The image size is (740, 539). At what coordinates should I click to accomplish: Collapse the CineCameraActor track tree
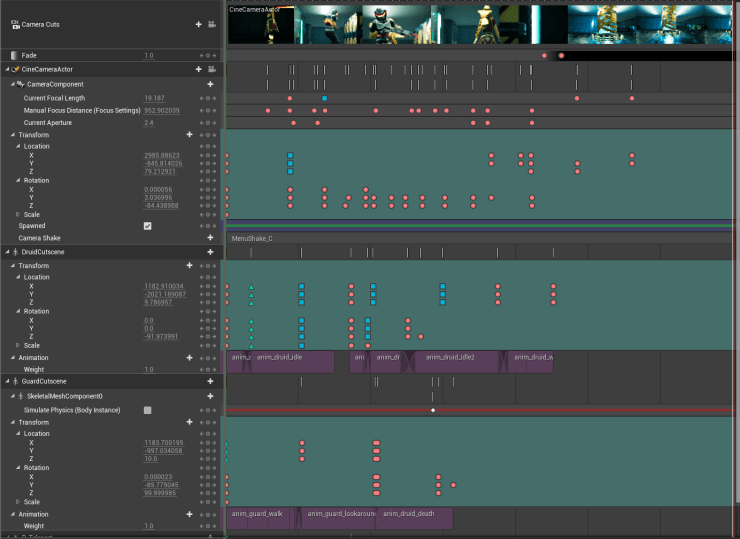(7, 69)
